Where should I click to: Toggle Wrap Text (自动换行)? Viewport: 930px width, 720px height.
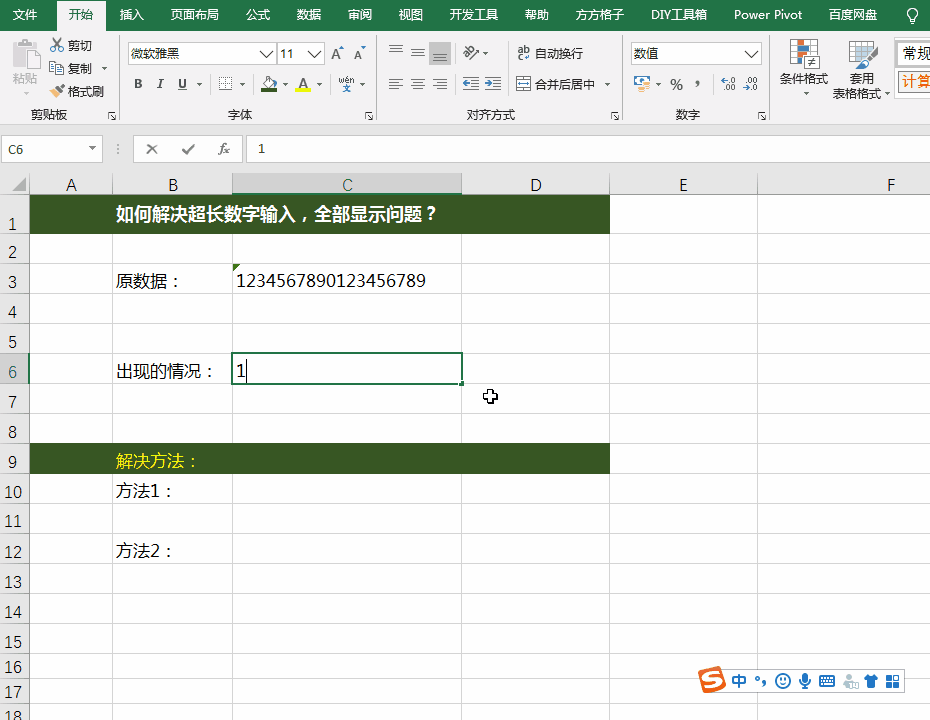[550, 53]
